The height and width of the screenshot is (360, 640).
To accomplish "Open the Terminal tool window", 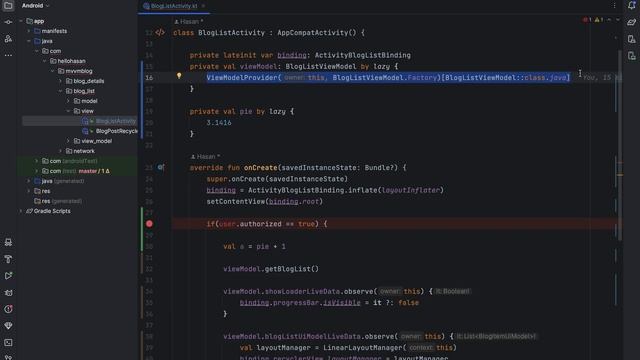I will [x=8, y=342].
